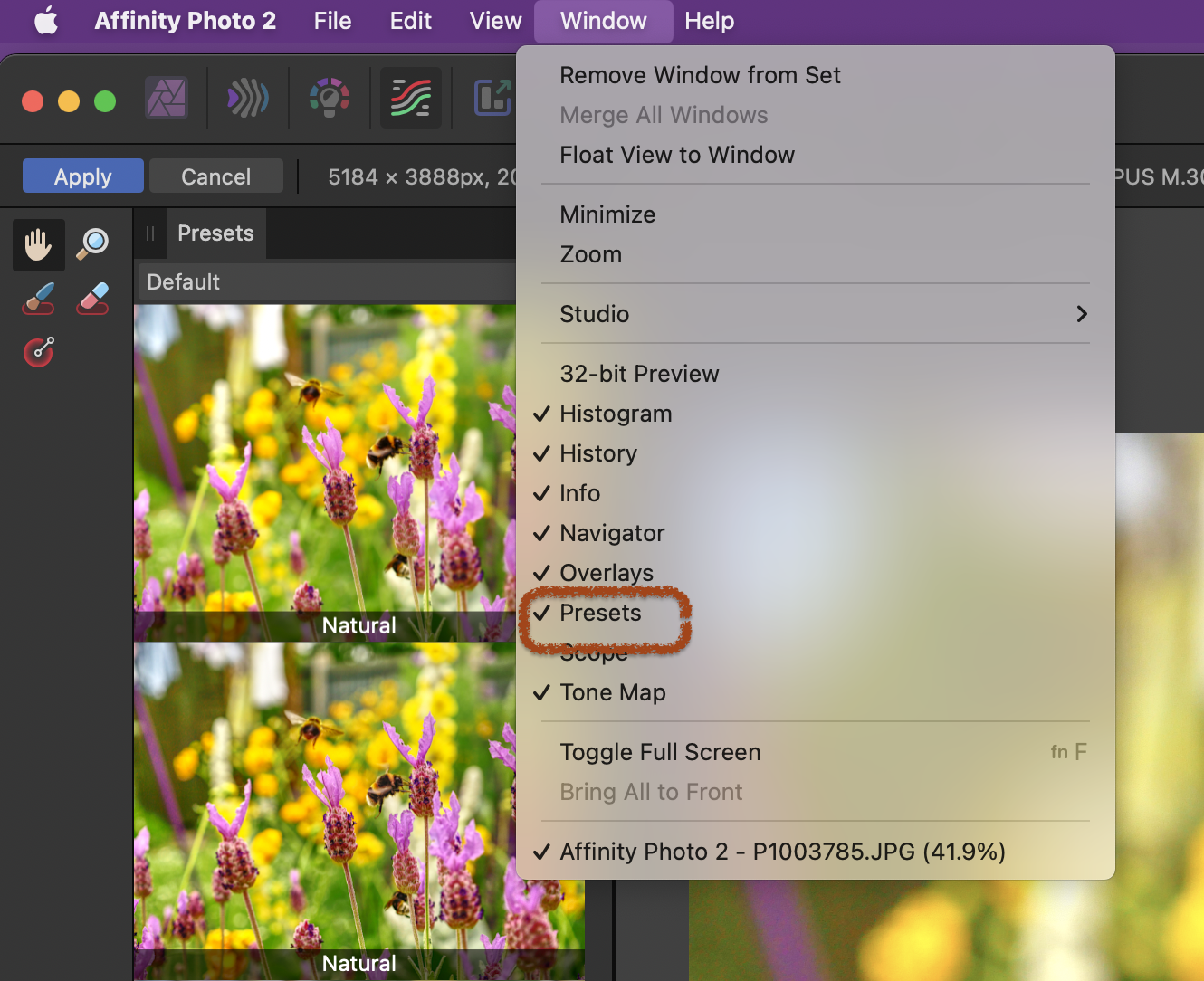This screenshot has width=1204, height=981.
Task: Select the Develop Persona icon
Action: (x=329, y=98)
